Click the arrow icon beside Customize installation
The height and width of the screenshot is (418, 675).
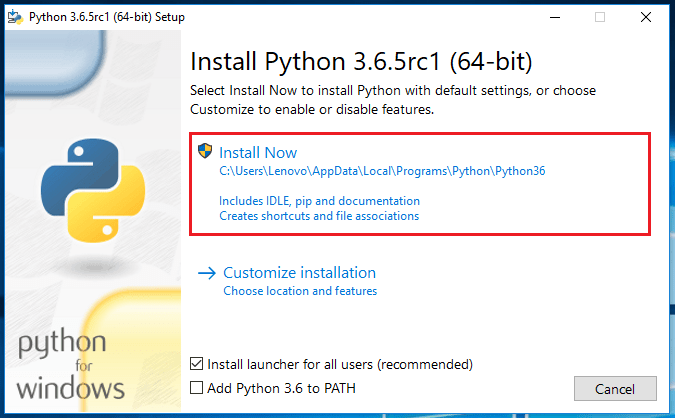[207, 272]
